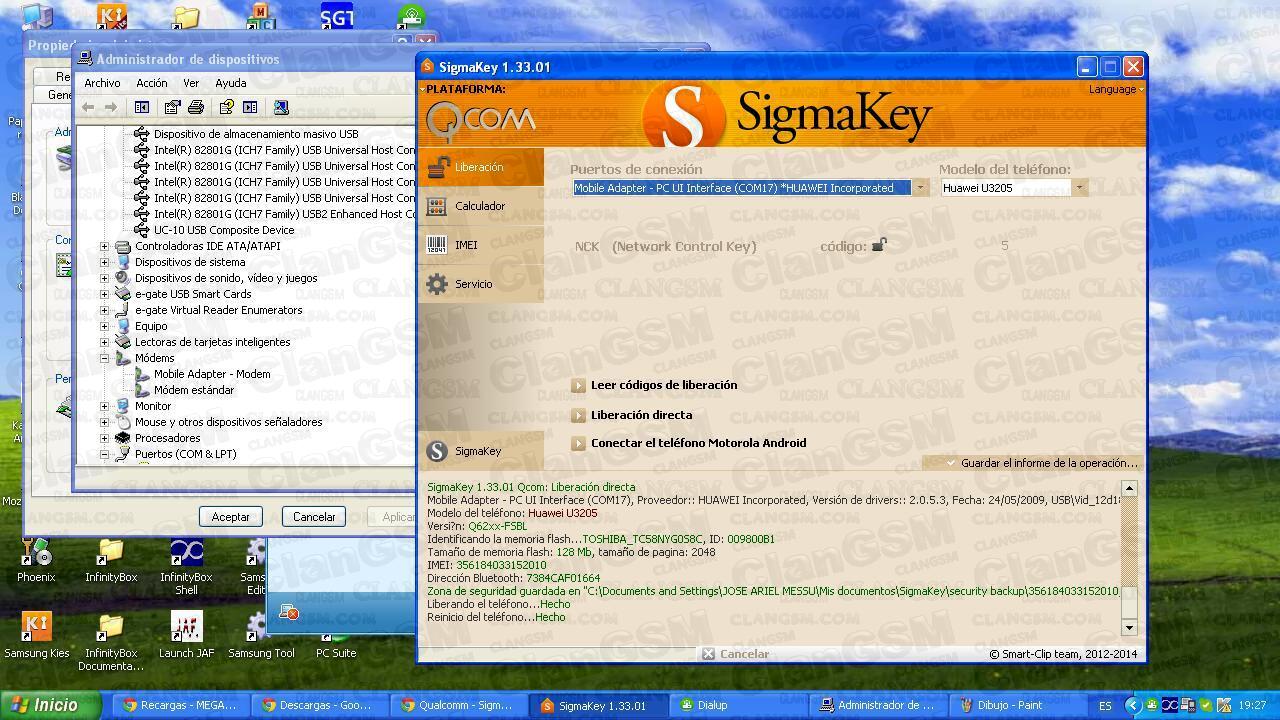Collapse Puertos (COM & LPT) node
Image resolution: width=1280 pixels, height=720 pixels.
(x=104, y=454)
